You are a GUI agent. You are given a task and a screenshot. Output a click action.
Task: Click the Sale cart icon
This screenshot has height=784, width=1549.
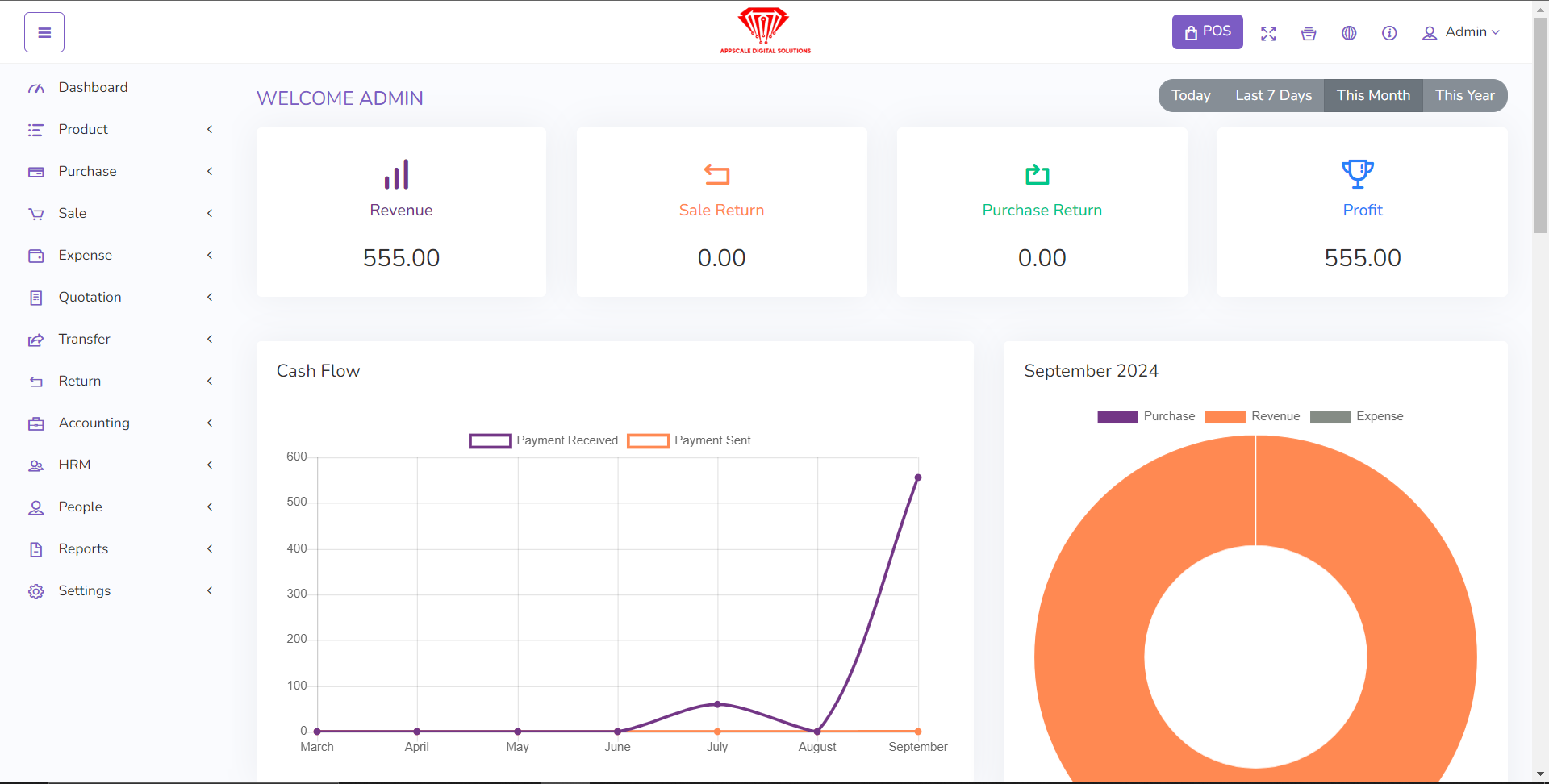tap(36, 214)
